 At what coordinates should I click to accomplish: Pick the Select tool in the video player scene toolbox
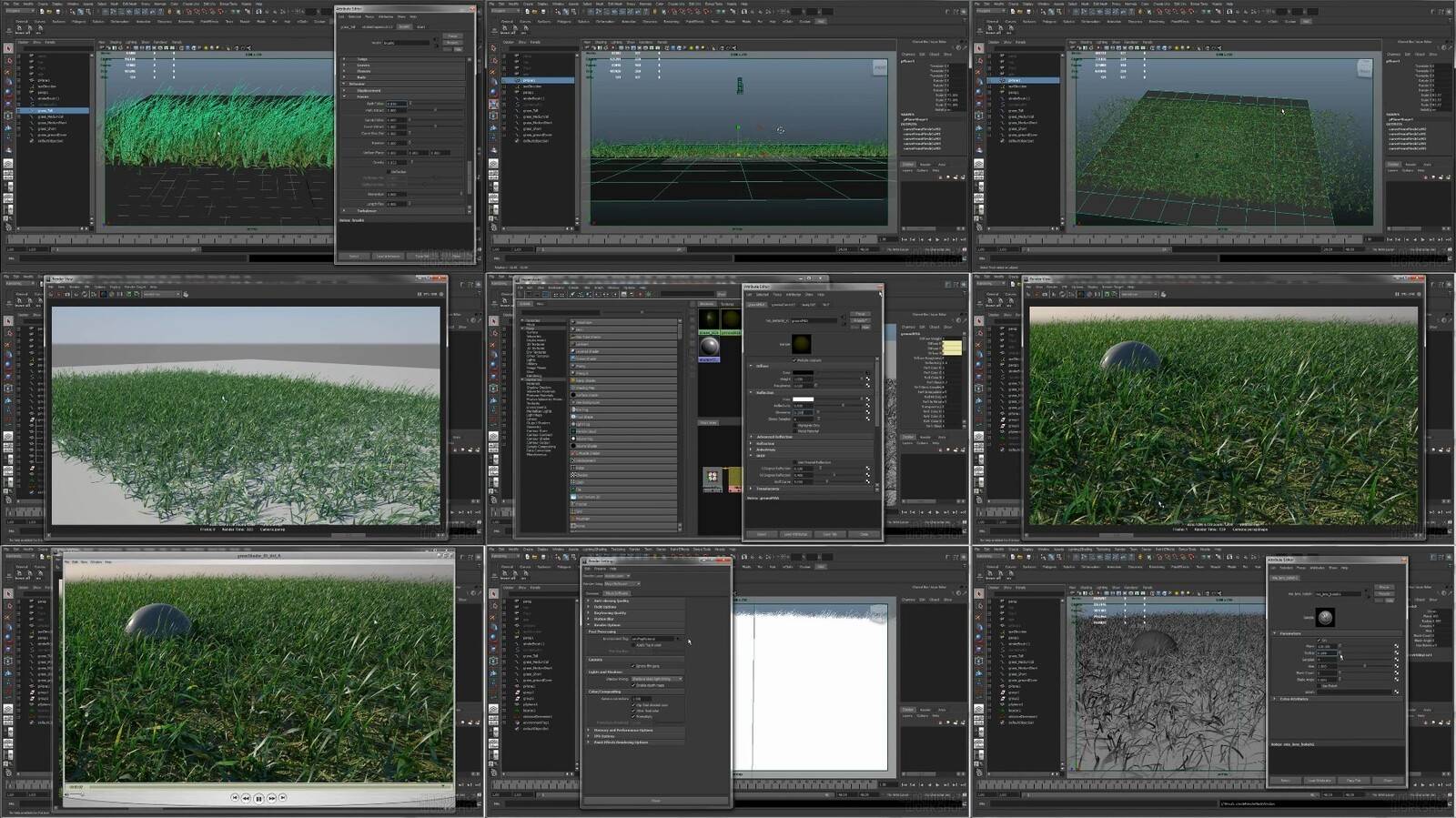point(8,593)
